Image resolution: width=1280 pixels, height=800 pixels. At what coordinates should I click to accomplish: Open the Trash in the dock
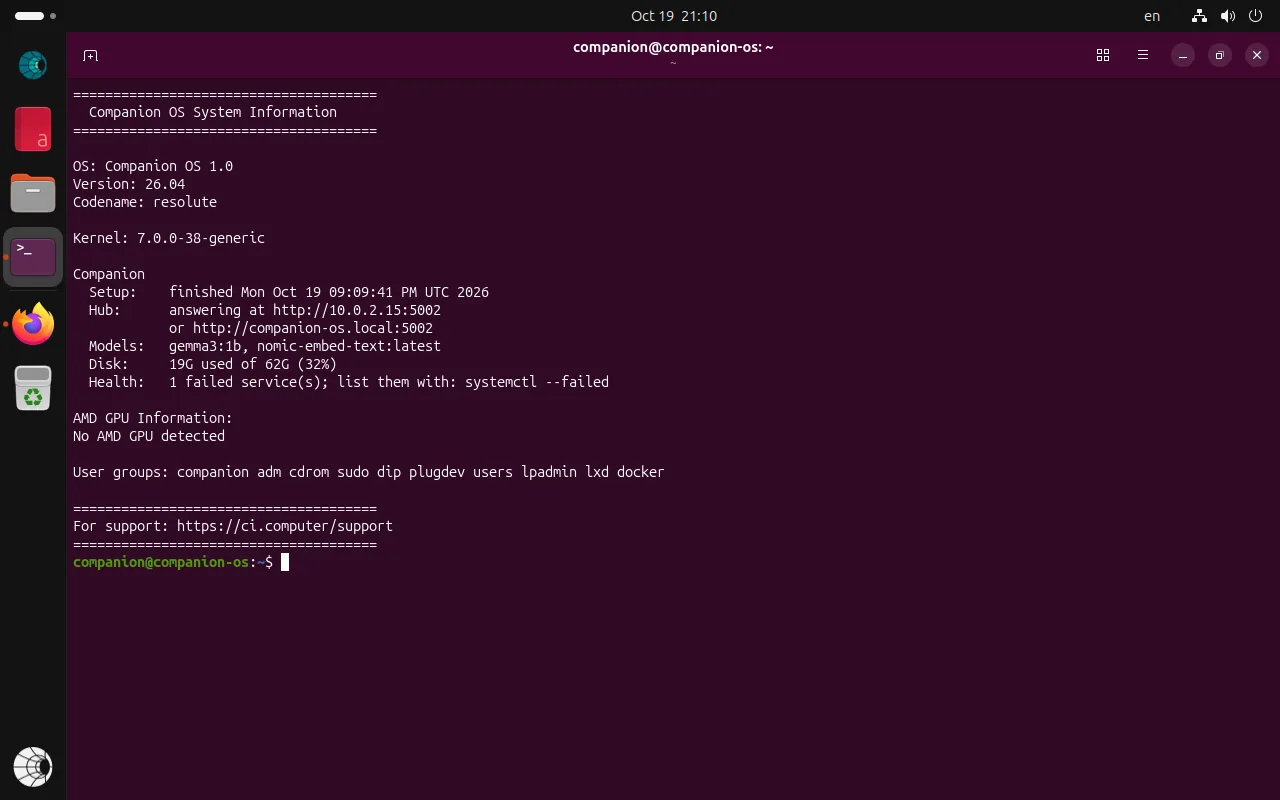tap(33, 388)
